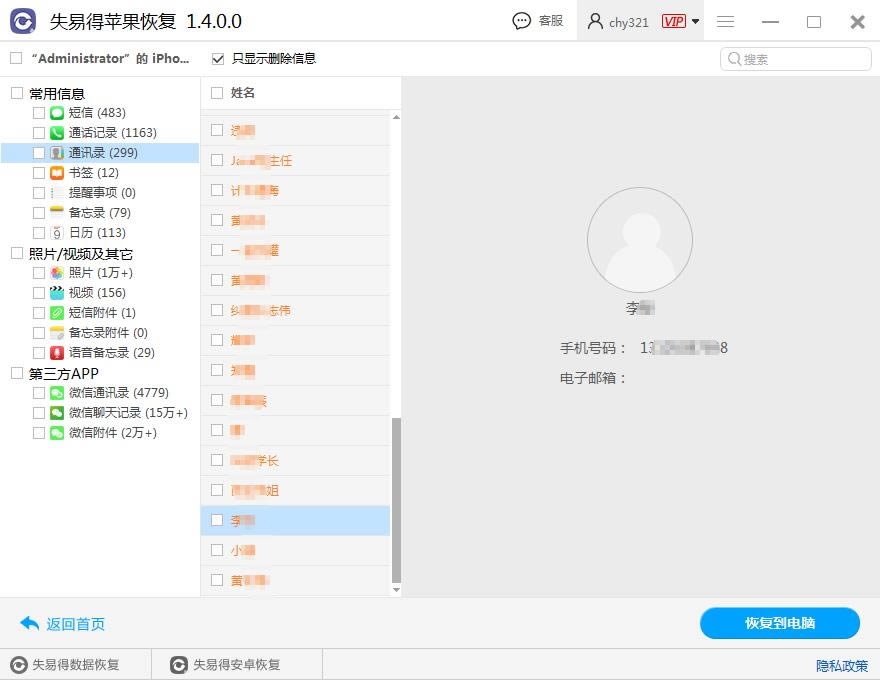880x680 pixels.
Task: Select the 备忘录附件 icon
Action: pyautogui.click(x=57, y=333)
